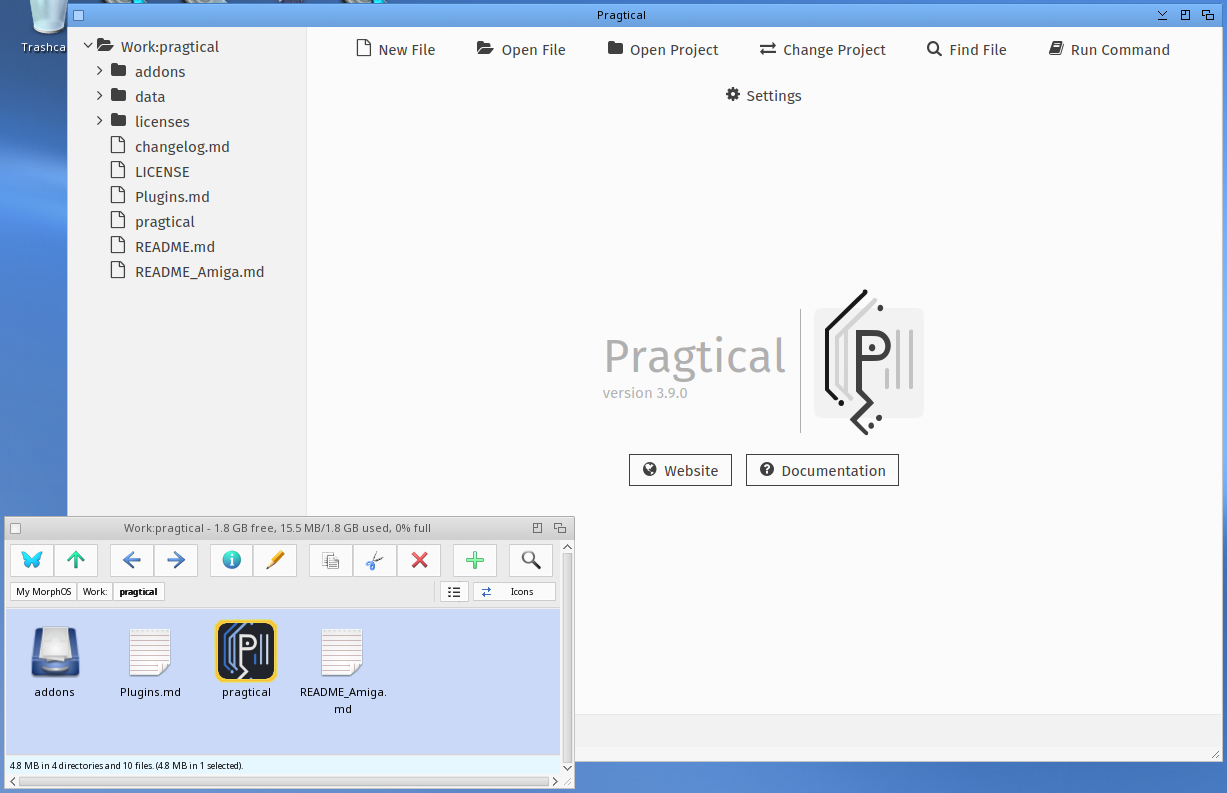Click Open File in Pragtical
Screen dimensions: 1227x793
tap(521, 50)
